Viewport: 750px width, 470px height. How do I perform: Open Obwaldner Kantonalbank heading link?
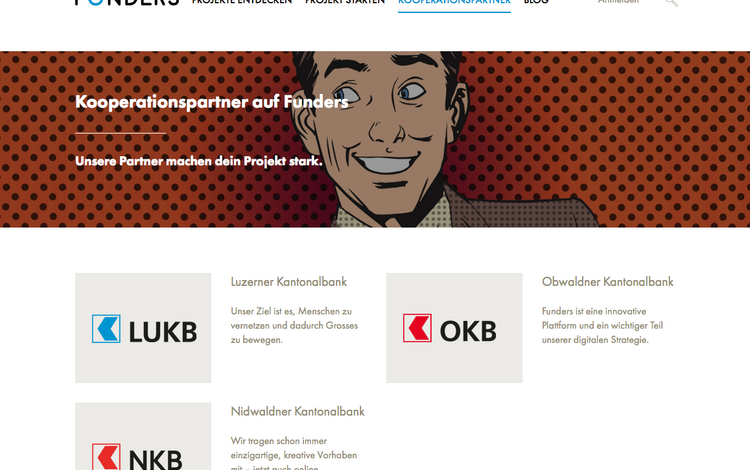tap(607, 282)
